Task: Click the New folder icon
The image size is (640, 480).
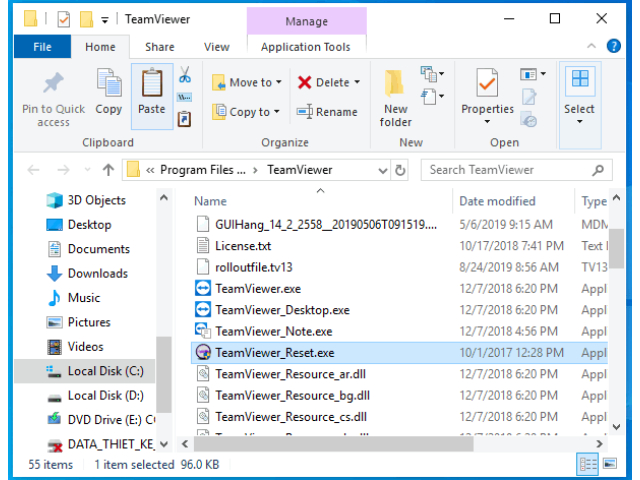Action: 394,83
